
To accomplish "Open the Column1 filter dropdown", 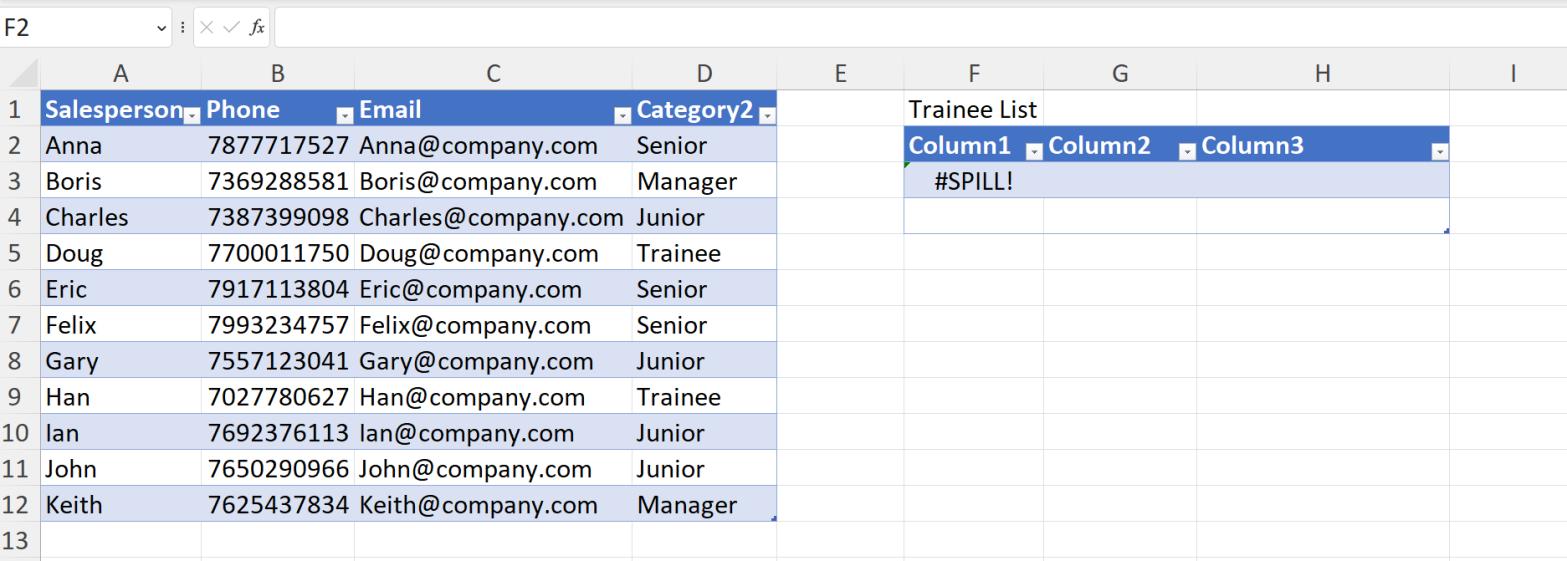I will click(1035, 152).
